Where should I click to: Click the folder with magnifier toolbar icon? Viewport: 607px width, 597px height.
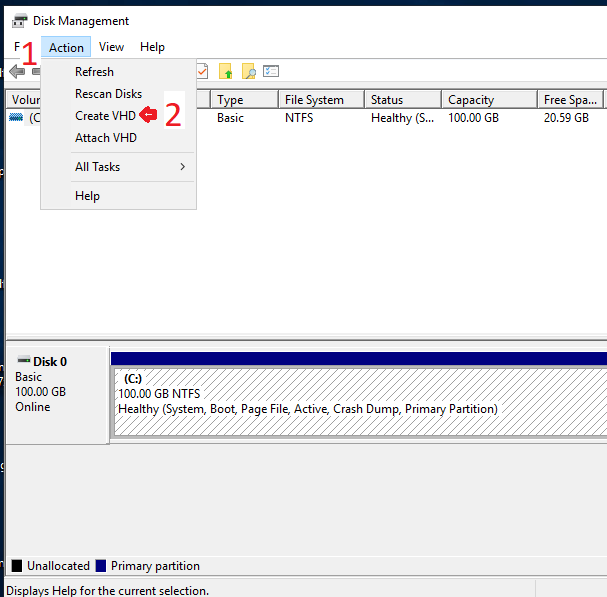tap(249, 71)
